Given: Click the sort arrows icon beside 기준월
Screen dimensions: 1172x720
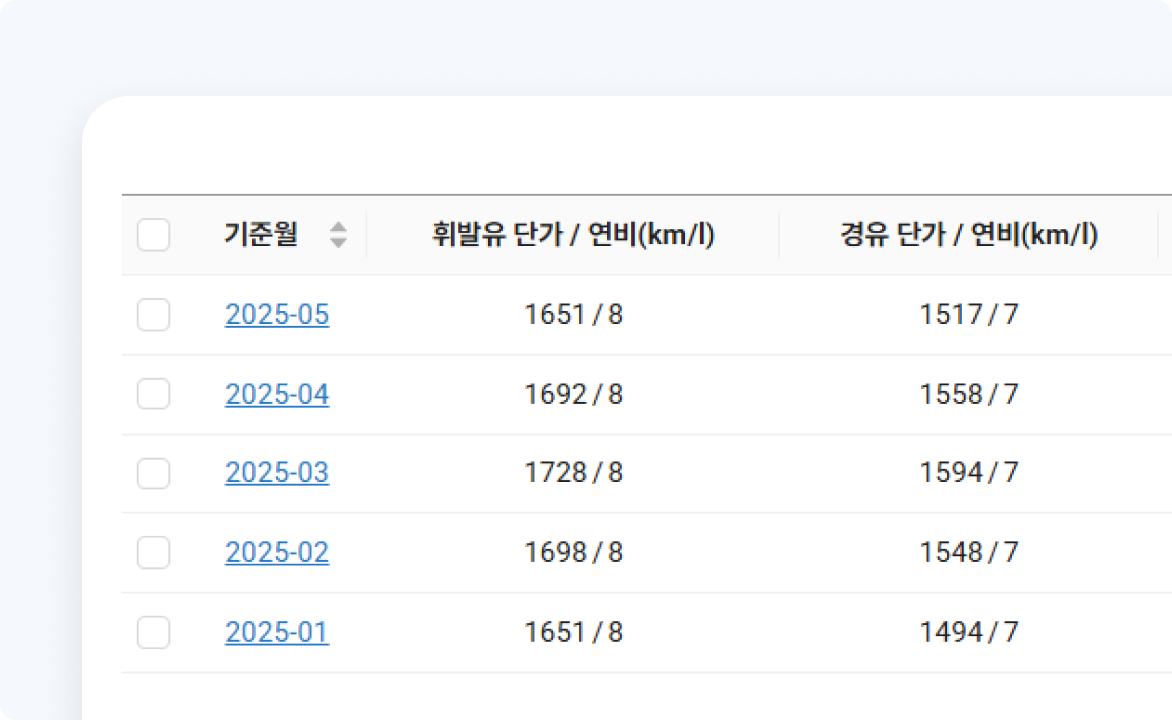Looking at the screenshot, I should (x=339, y=235).
